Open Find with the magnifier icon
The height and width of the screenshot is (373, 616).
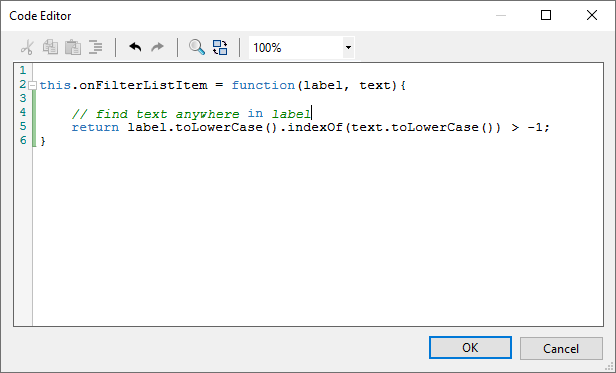[197, 47]
